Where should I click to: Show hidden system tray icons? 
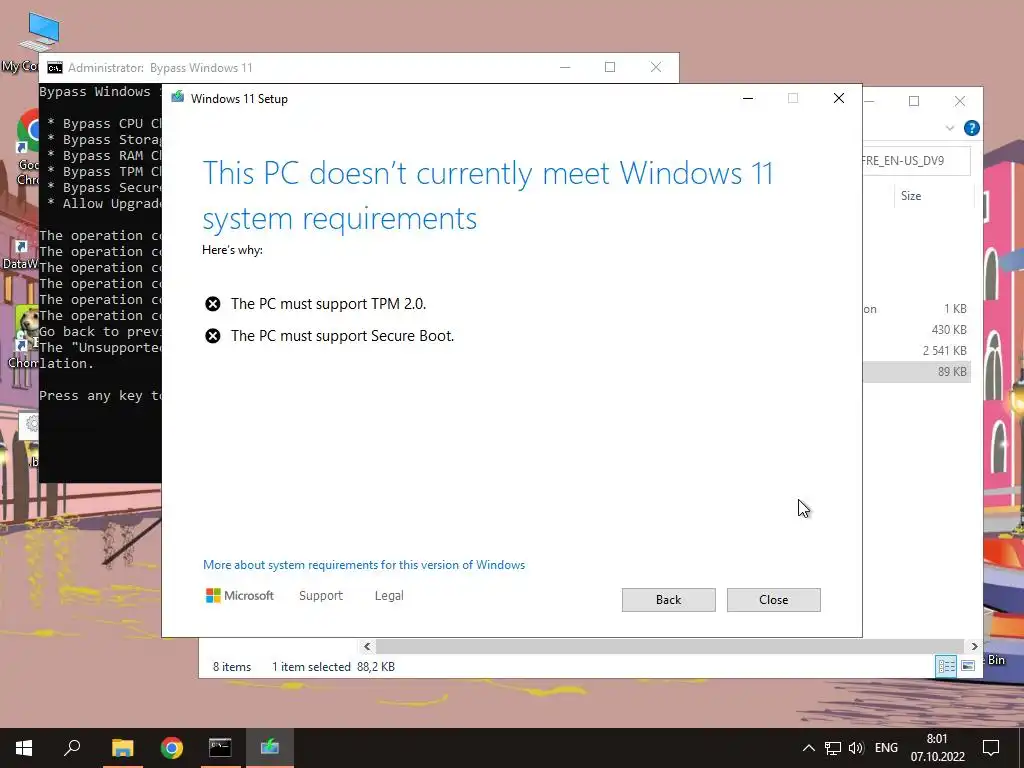[x=808, y=748]
